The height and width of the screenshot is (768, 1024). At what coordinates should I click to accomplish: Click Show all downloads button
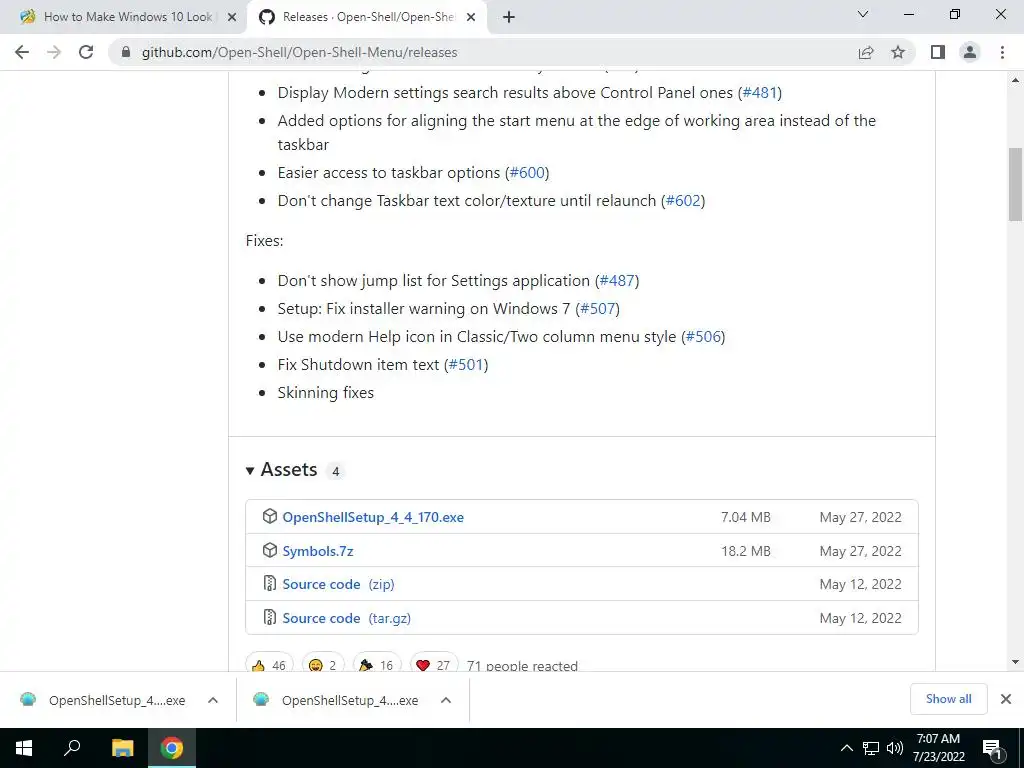948,699
